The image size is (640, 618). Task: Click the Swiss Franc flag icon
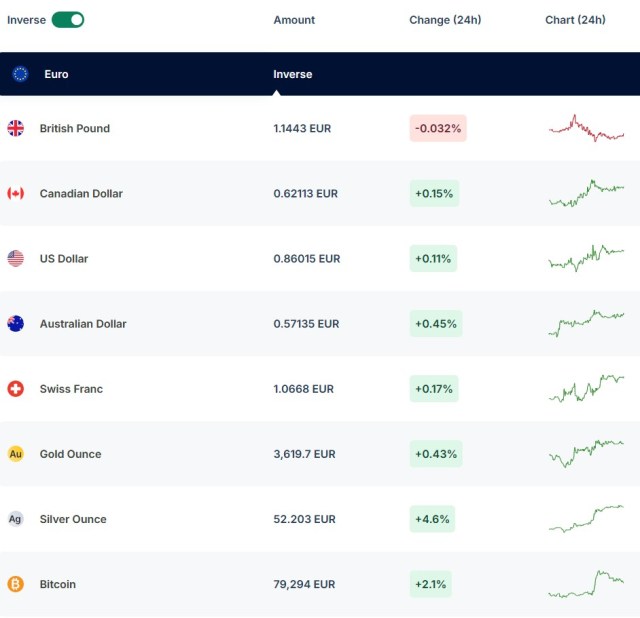pyautogui.click(x=16, y=388)
